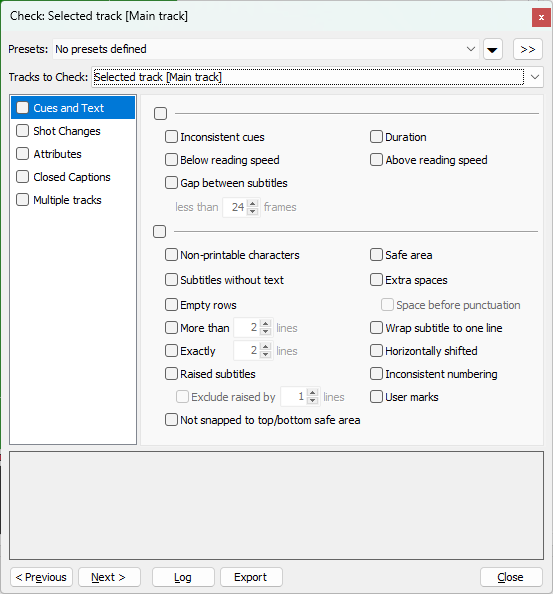The width and height of the screenshot is (553, 594).
Task: Enable Above reading speed check
Action: (x=429, y=160)
